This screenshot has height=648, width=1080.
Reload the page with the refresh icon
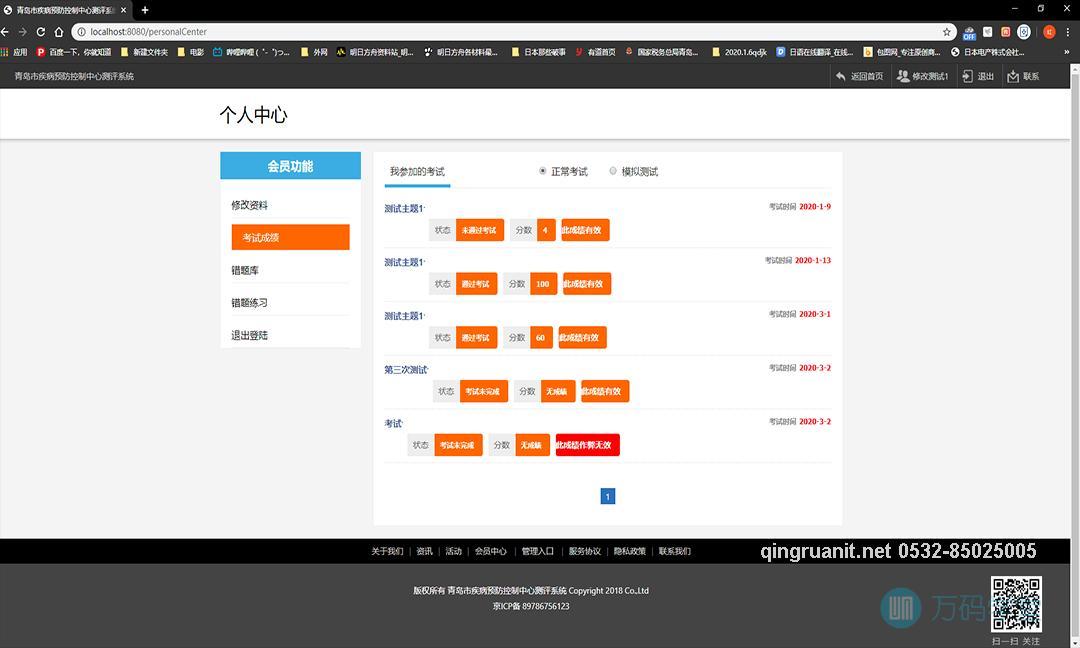click(x=41, y=31)
